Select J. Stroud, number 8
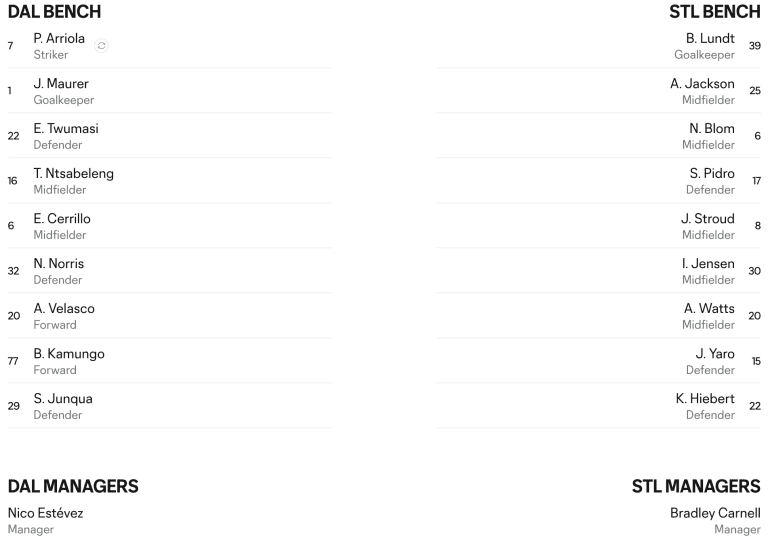 599,226
